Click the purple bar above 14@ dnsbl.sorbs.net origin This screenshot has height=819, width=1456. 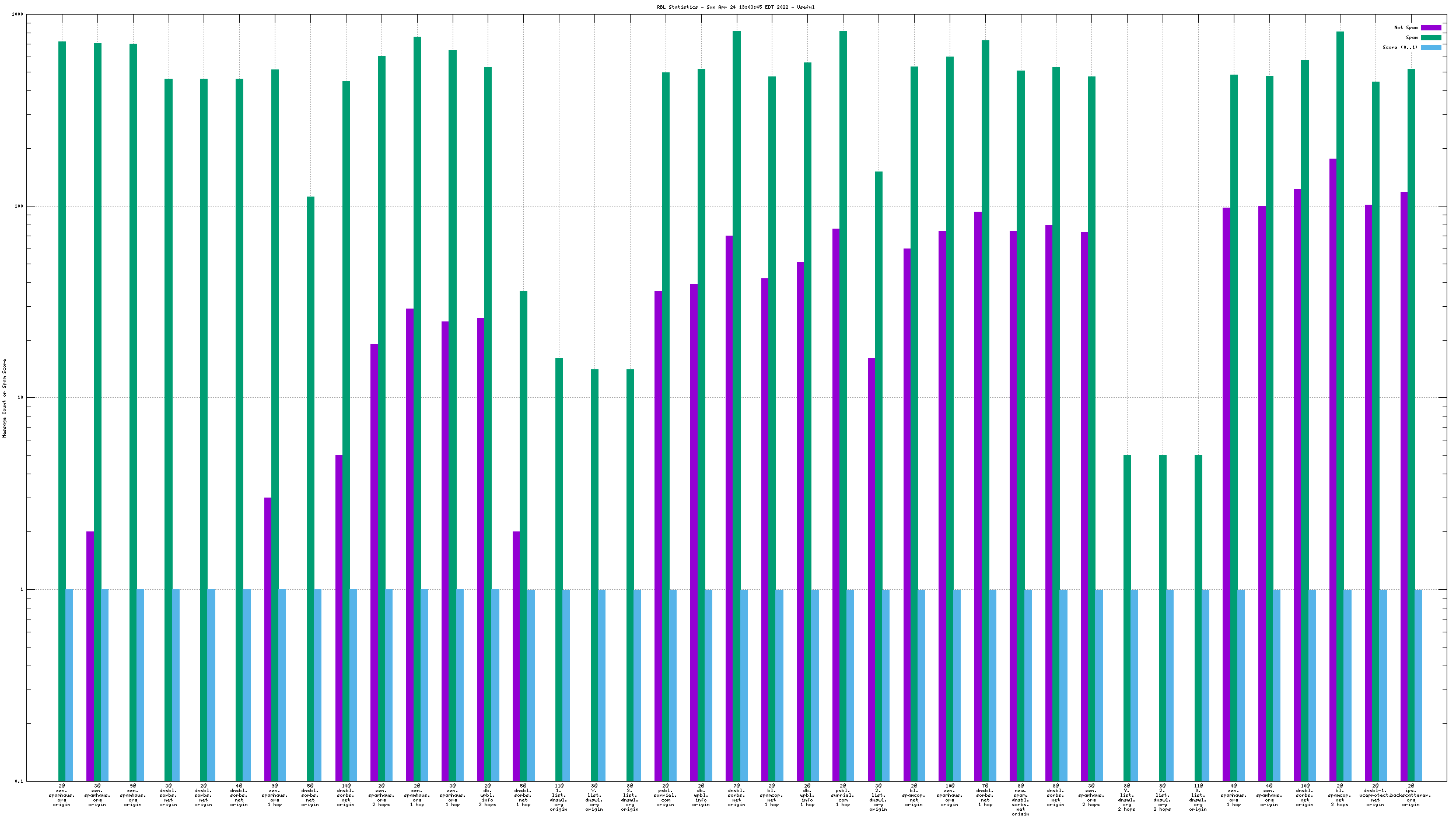coord(338,617)
